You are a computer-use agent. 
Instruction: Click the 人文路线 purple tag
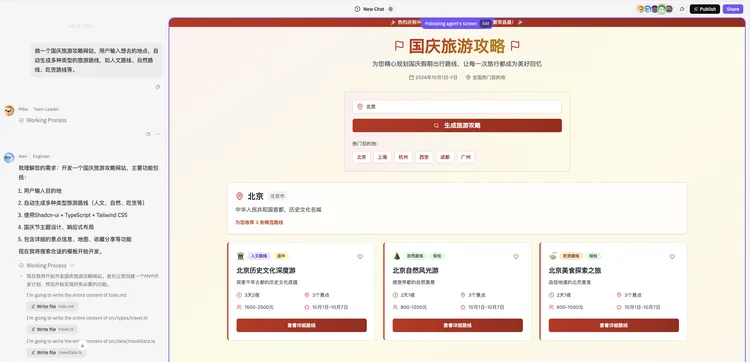click(x=259, y=256)
